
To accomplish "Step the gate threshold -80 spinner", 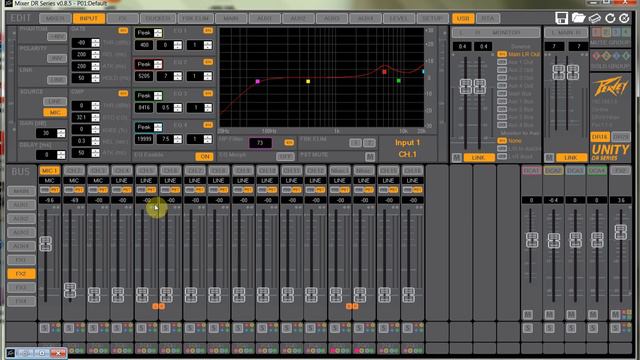I will coord(95,42).
